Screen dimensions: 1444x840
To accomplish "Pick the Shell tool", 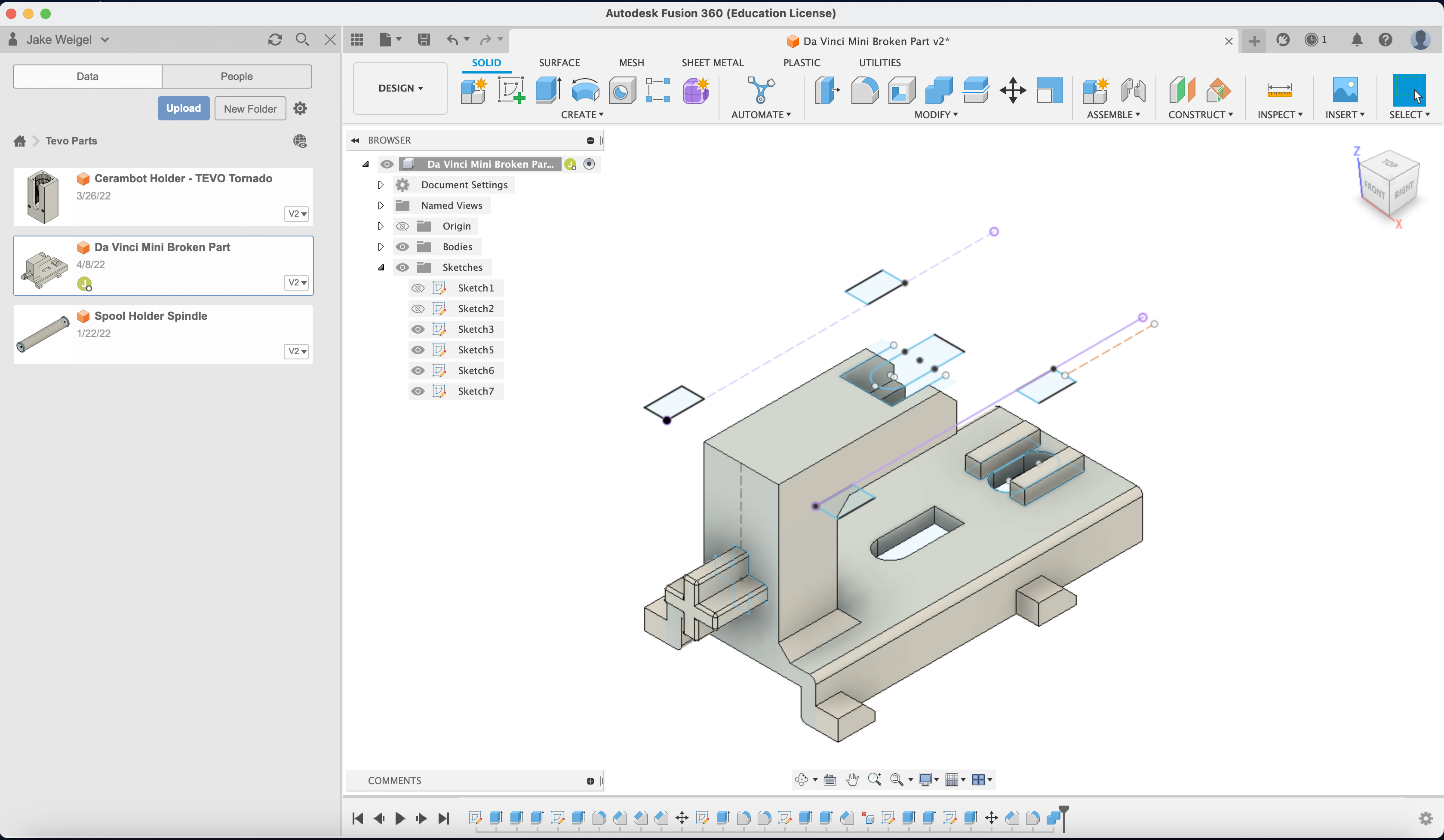I will pos(902,91).
